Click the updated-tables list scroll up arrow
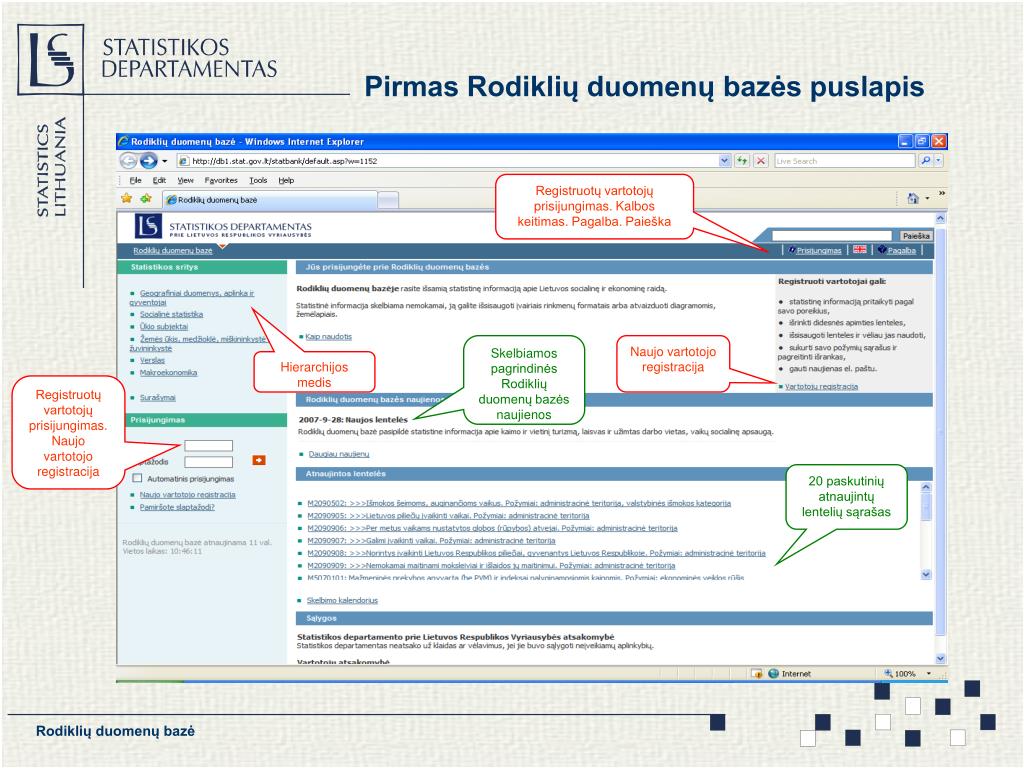1024x768 pixels. point(925,487)
